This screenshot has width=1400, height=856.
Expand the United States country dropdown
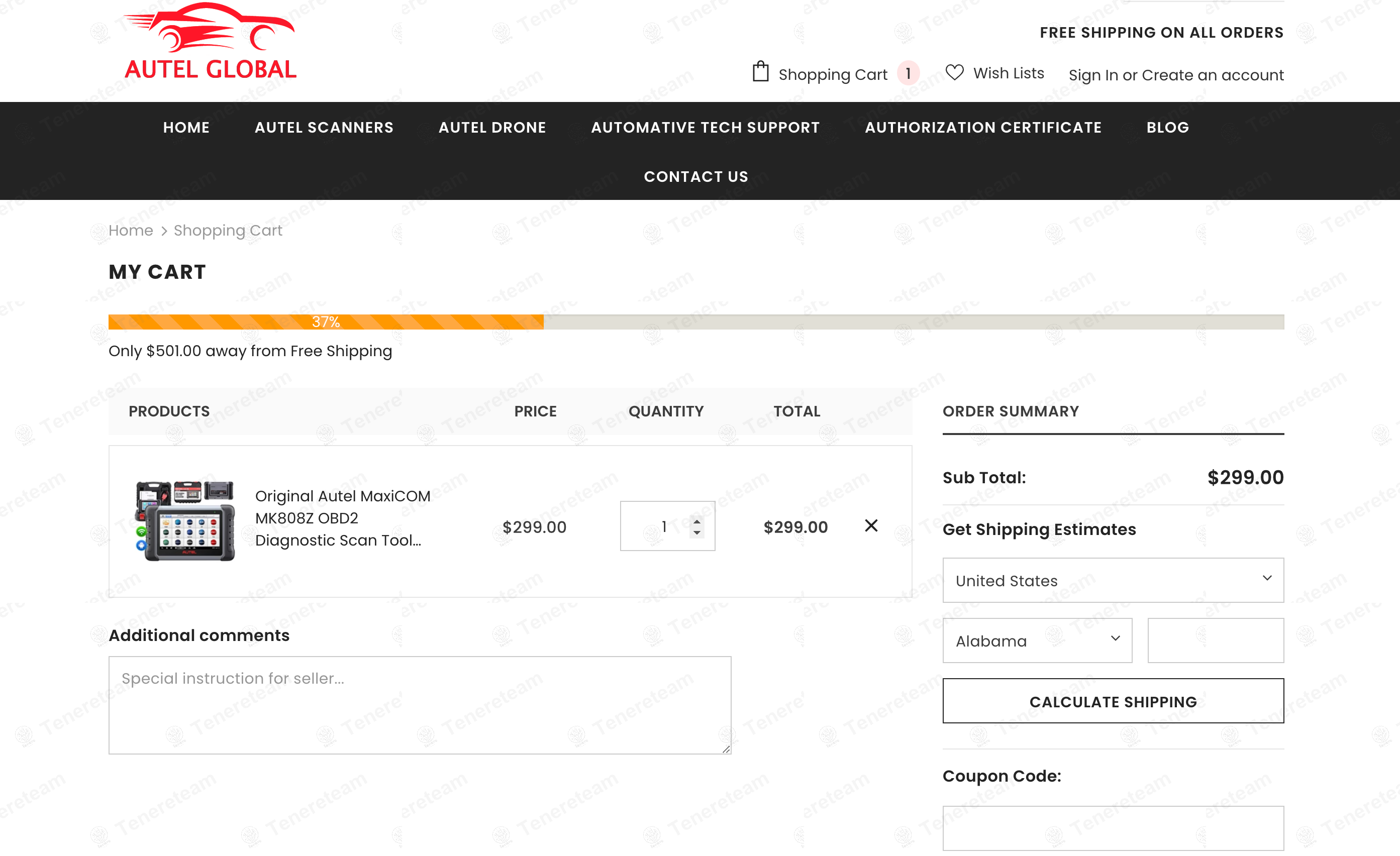click(x=1113, y=580)
